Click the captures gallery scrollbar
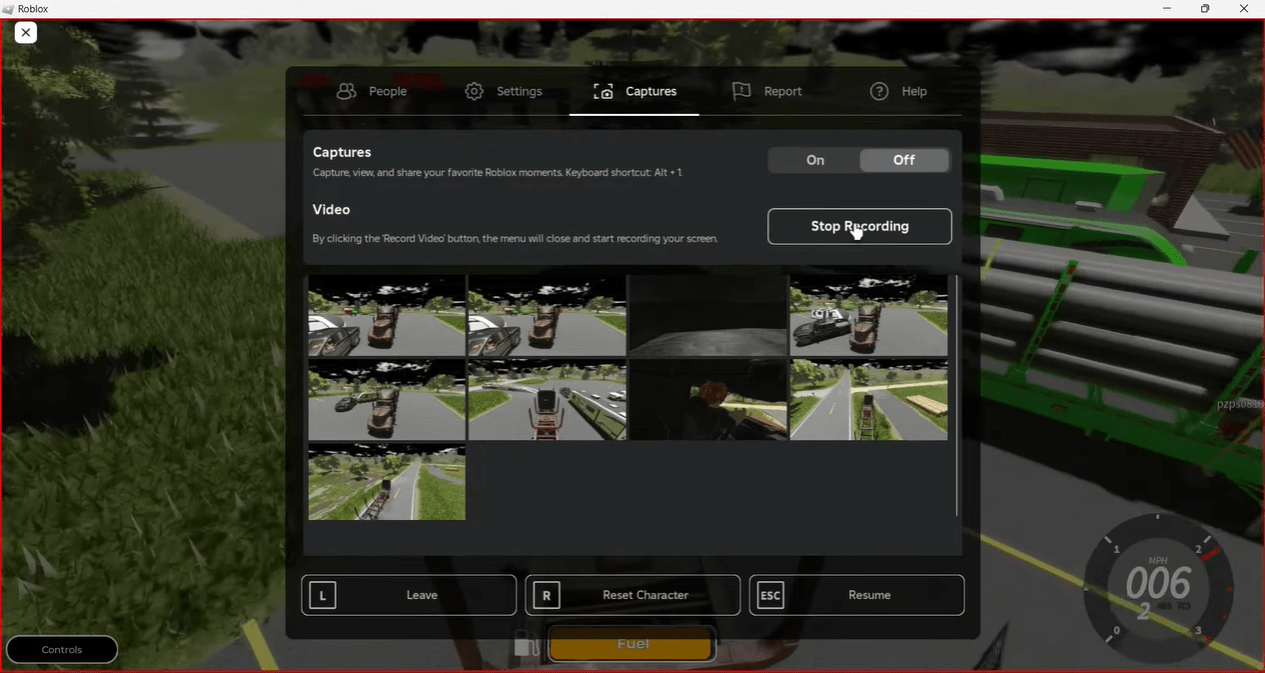1265x673 pixels. 956,396
